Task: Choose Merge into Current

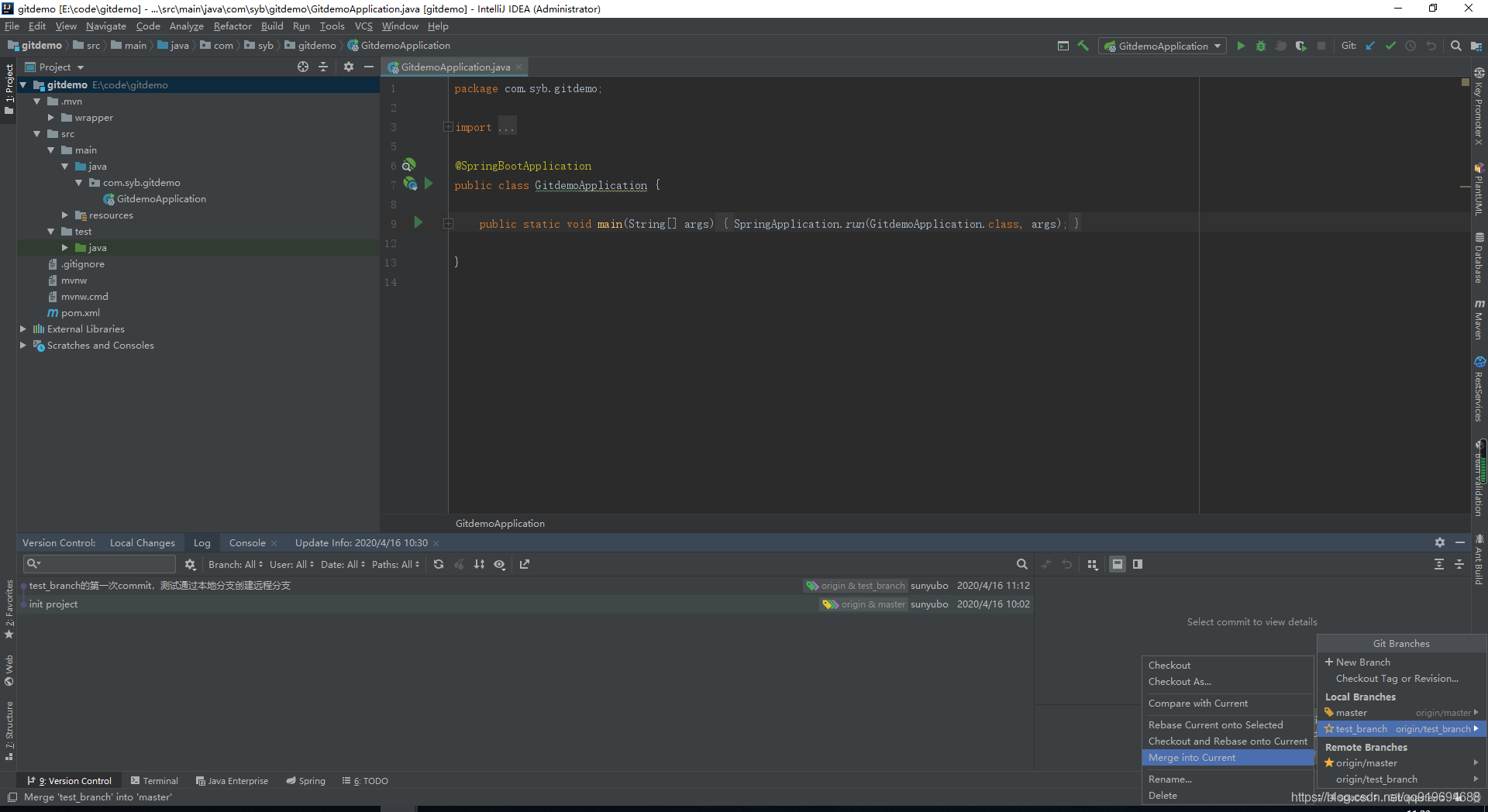Action: 1228,757
